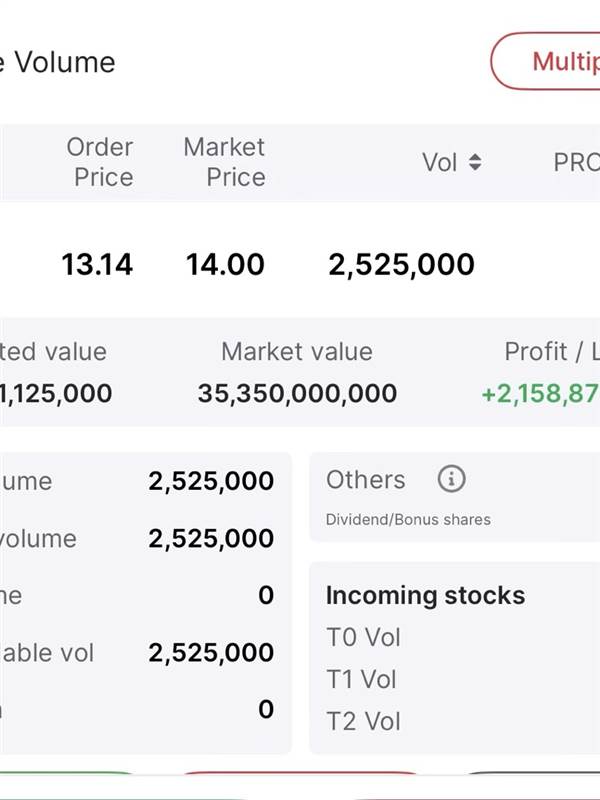Sort holdings by the Vol arrows icon
600x800 pixels.
(475, 162)
